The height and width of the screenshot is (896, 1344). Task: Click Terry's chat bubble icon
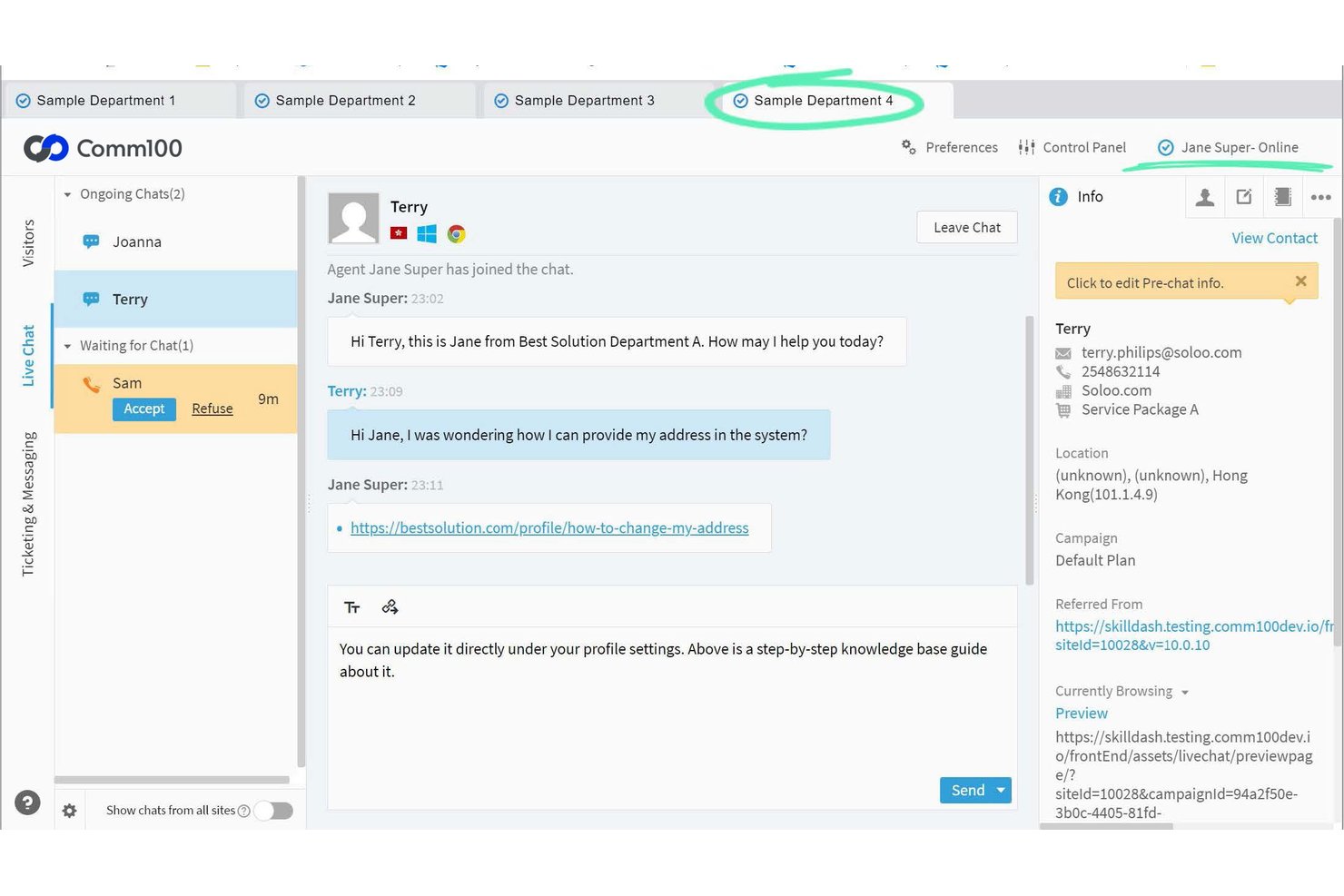tap(92, 299)
